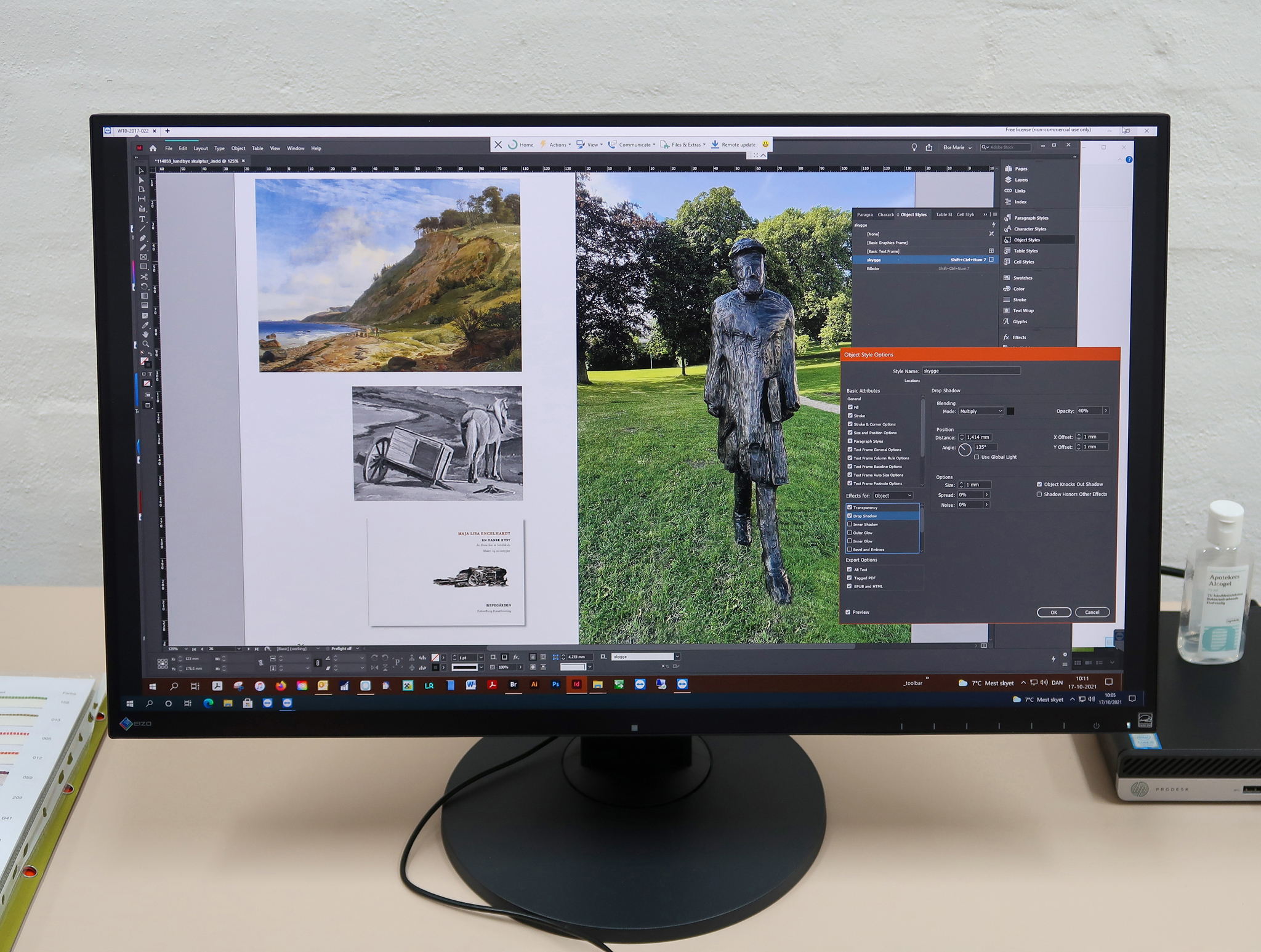The height and width of the screenshot is (952, 1261).
Task: Open the Object Styles panel flyout menu
Action: (x=995, y=215)
